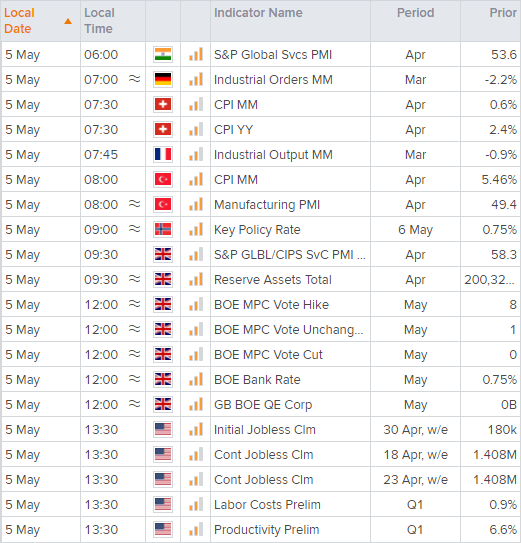Click the Germany flag for Industrial Orders

tap(163, 80)
